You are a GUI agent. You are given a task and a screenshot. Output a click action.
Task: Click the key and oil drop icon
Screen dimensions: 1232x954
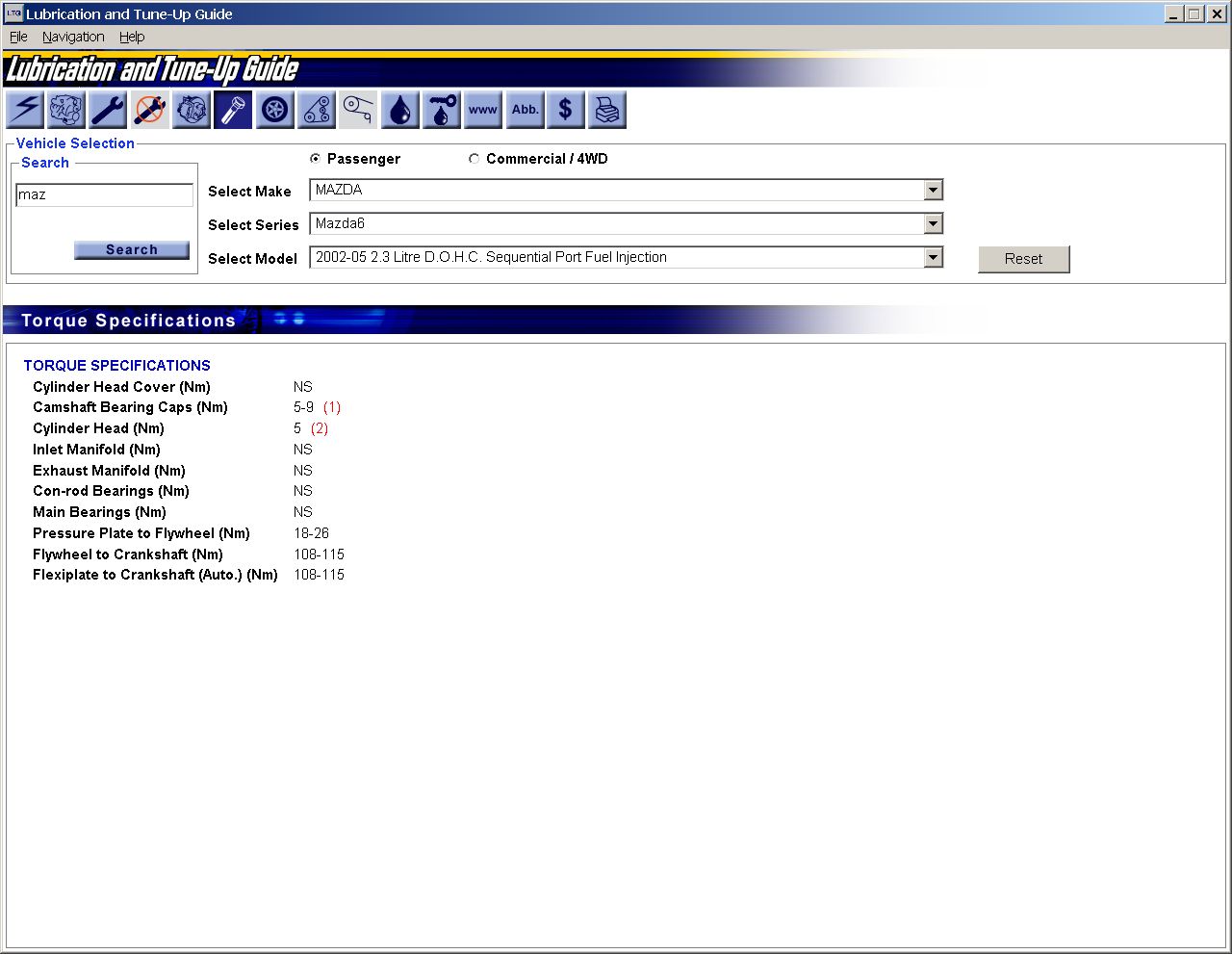(x=441, y=110)
